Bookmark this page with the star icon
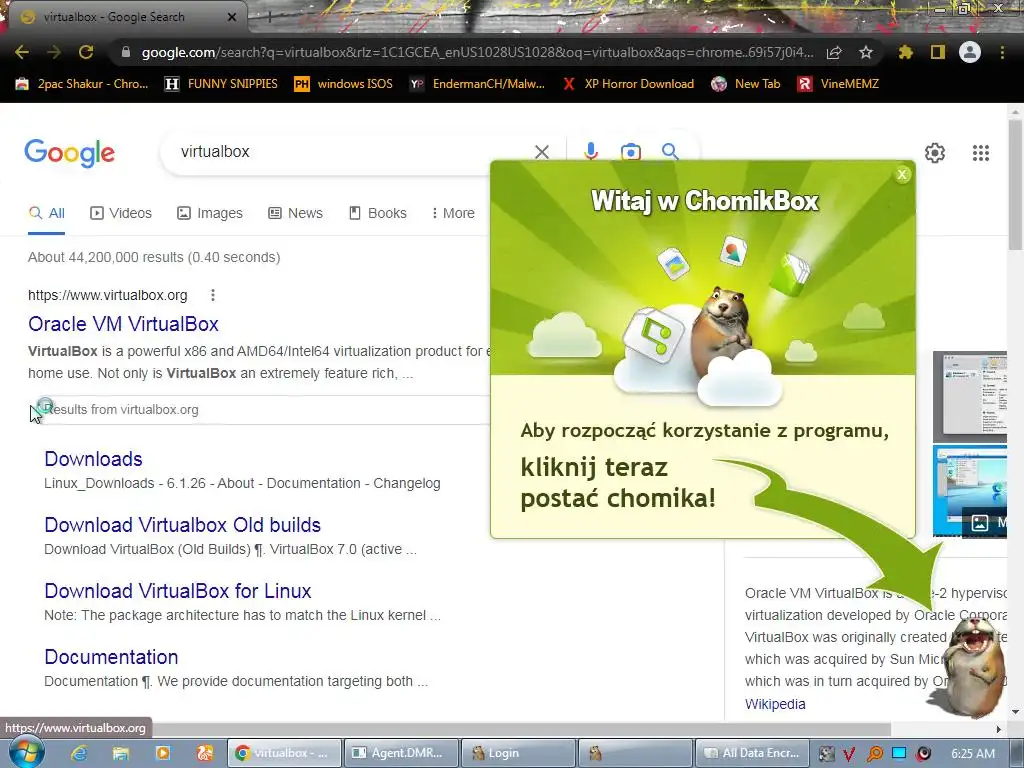This screenshot has width=1024, height=768. tap(866, 52)
